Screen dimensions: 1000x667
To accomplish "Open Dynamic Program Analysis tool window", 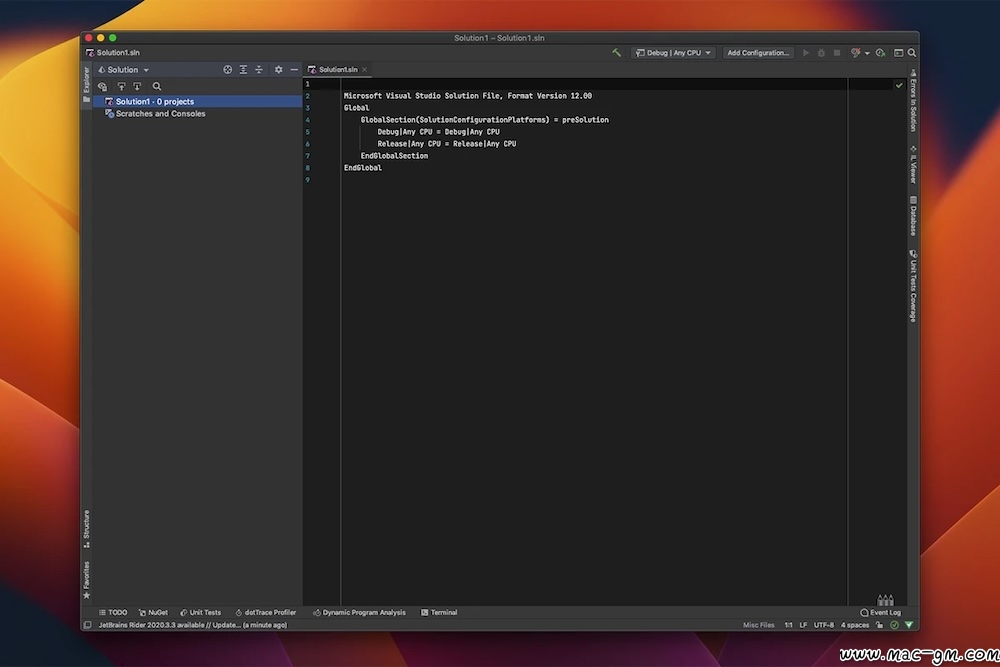I will pos(359,612).
